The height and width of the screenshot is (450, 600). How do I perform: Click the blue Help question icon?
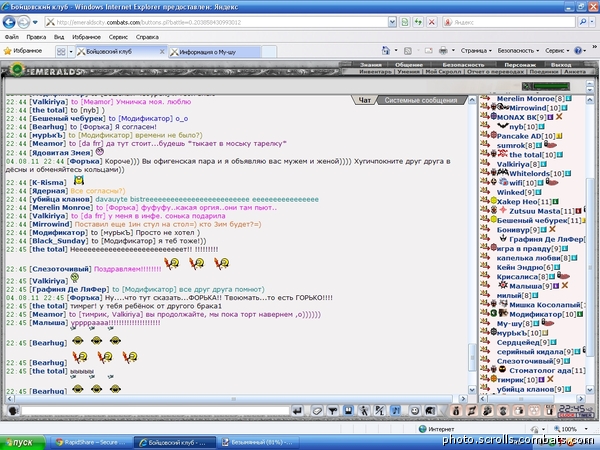(578, 51)
